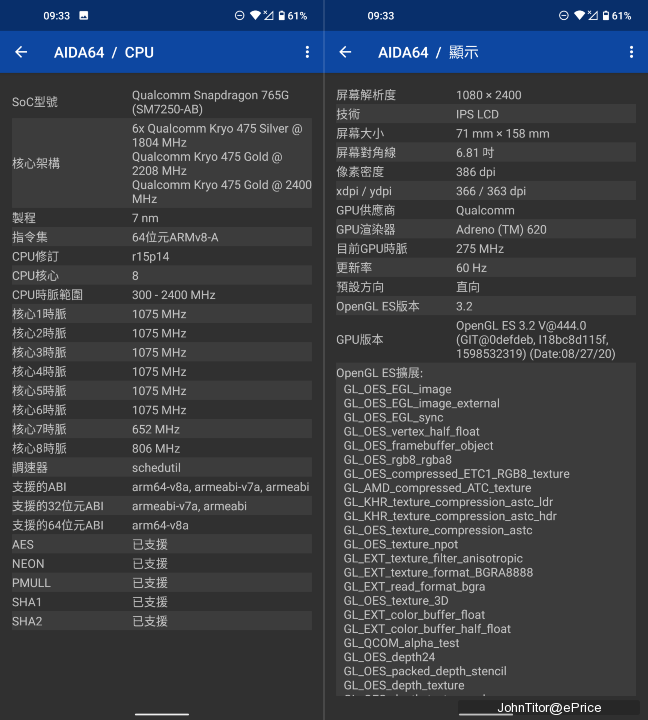This screenshot has height=720, width=648.
Task: Select 支援的64位元ABI arm64-v8a row
Action: coord(162,525)
